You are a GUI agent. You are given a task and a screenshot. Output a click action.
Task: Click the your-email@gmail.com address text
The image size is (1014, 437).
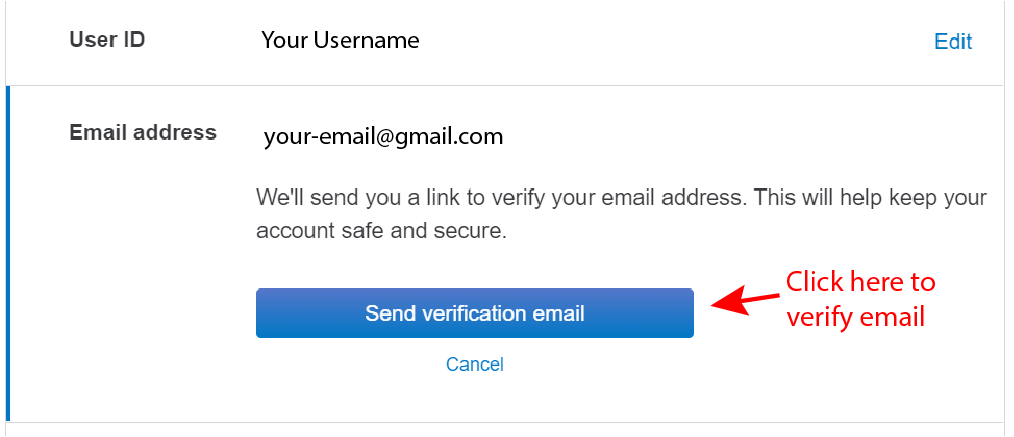tap(383, 136)
